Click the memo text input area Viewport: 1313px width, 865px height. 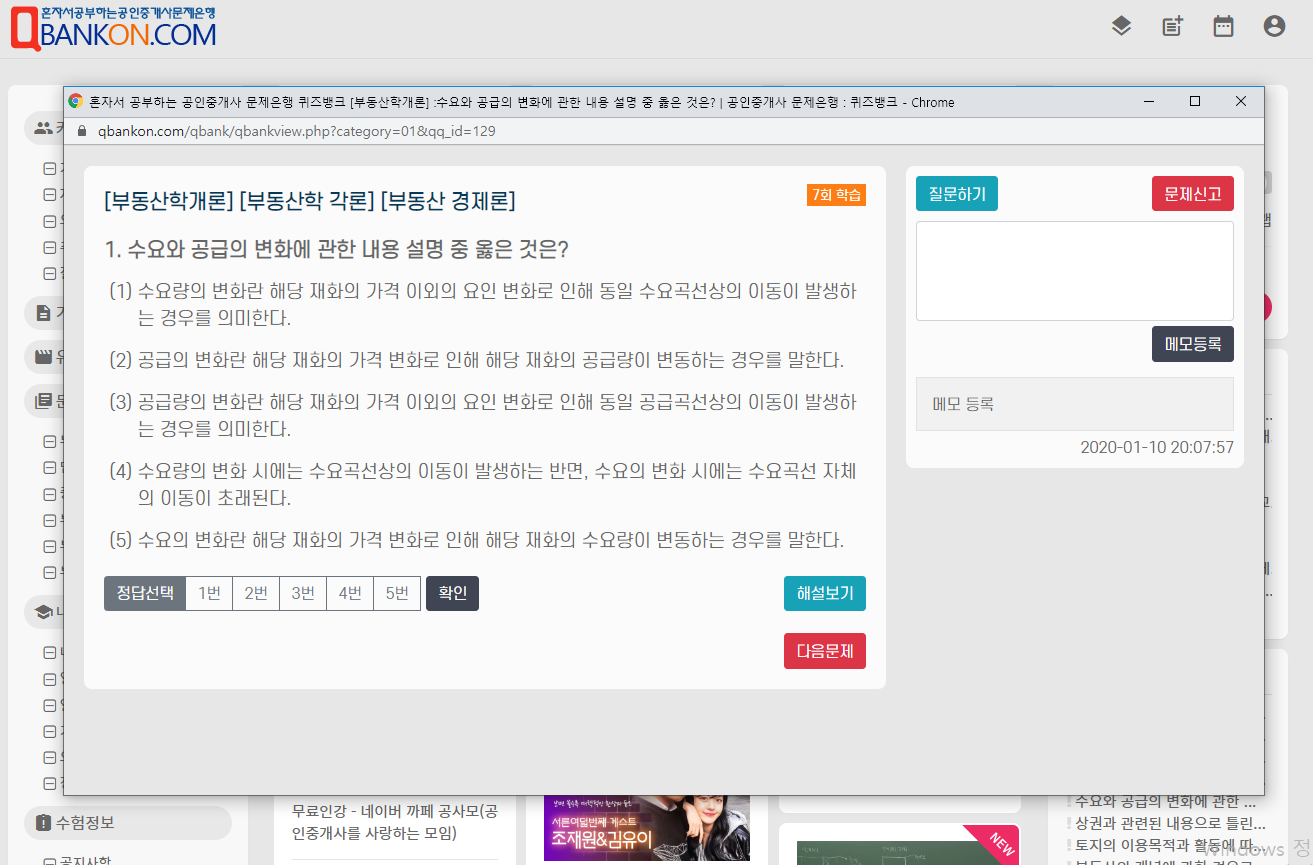[1074, 271]
